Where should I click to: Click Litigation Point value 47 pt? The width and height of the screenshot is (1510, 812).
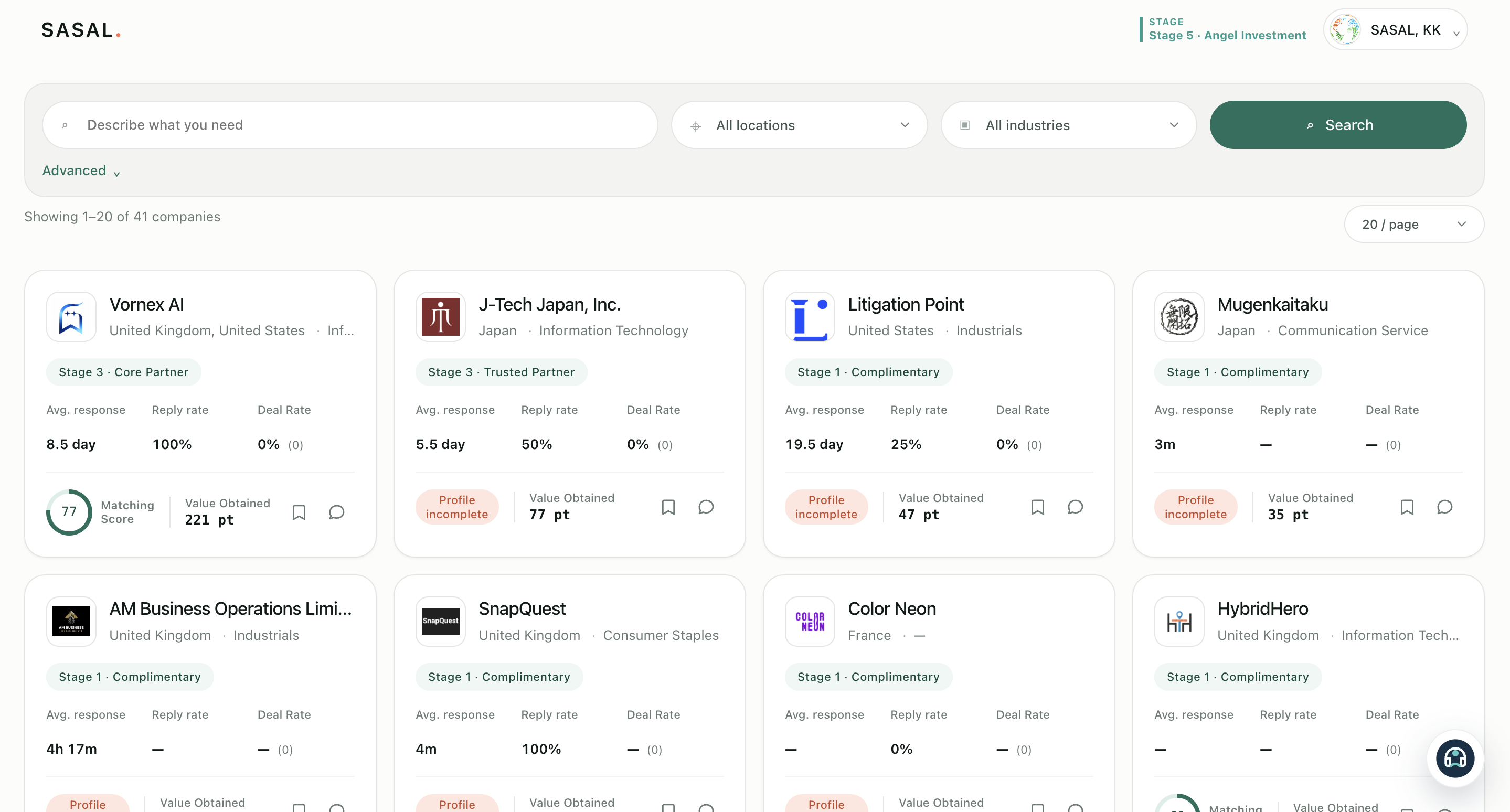(919, 515)
